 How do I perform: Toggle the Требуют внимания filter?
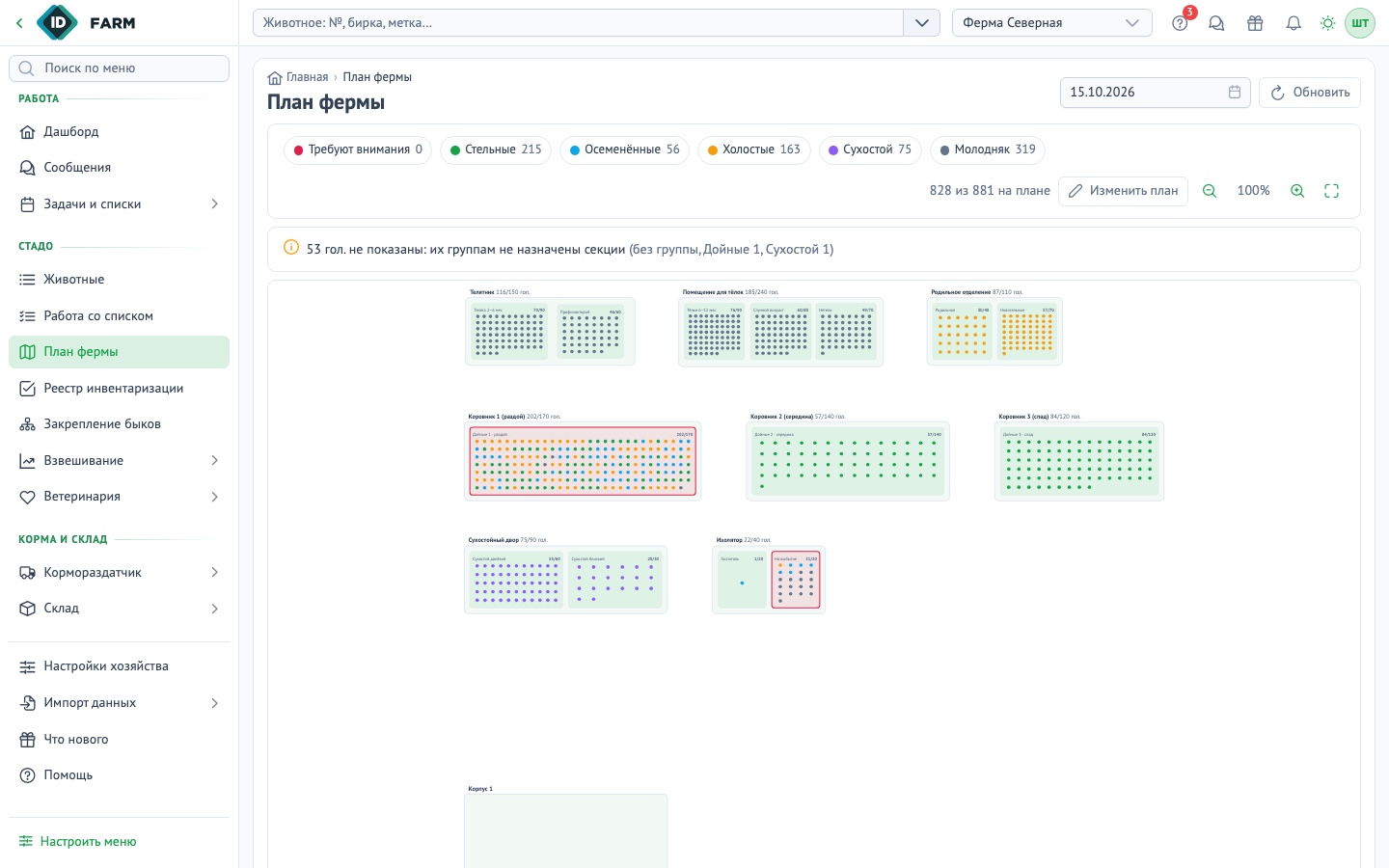[x=358, y=149]
